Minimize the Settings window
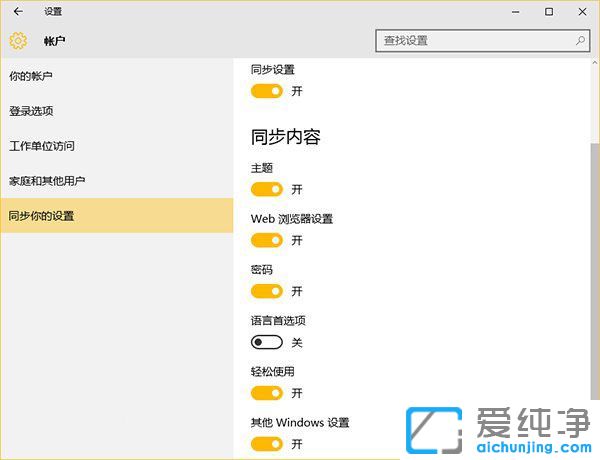The image size is (600, 460). coord(515,12)
